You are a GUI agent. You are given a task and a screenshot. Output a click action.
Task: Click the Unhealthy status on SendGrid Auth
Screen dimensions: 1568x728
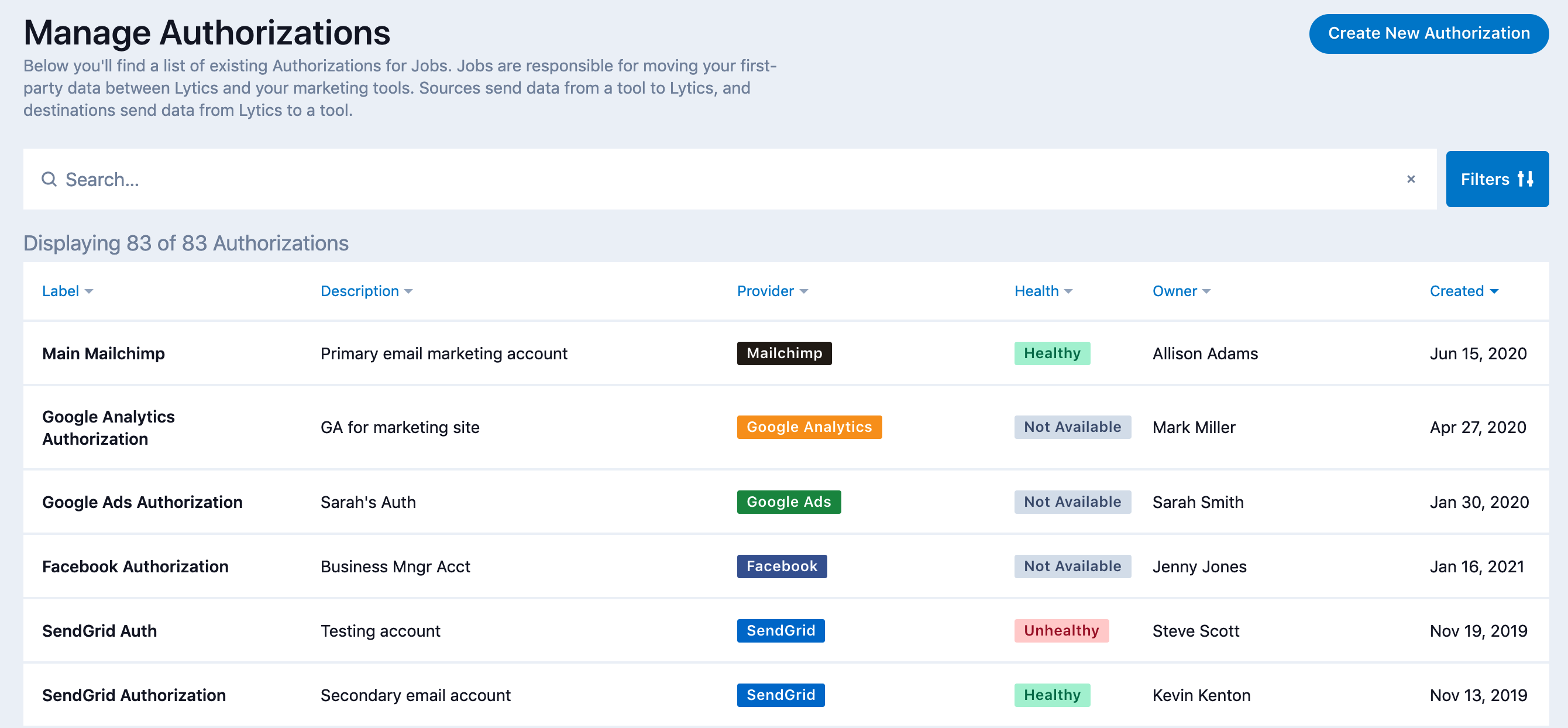1061,631
